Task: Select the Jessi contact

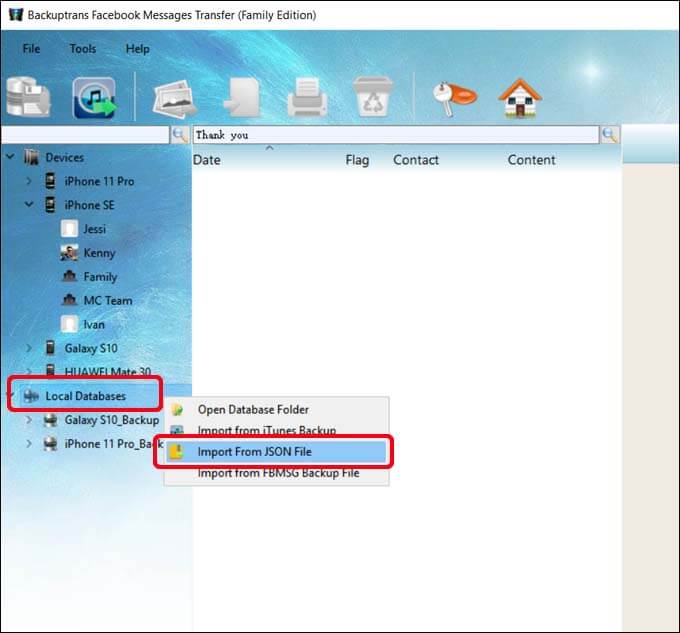Action: click(94, 229)
